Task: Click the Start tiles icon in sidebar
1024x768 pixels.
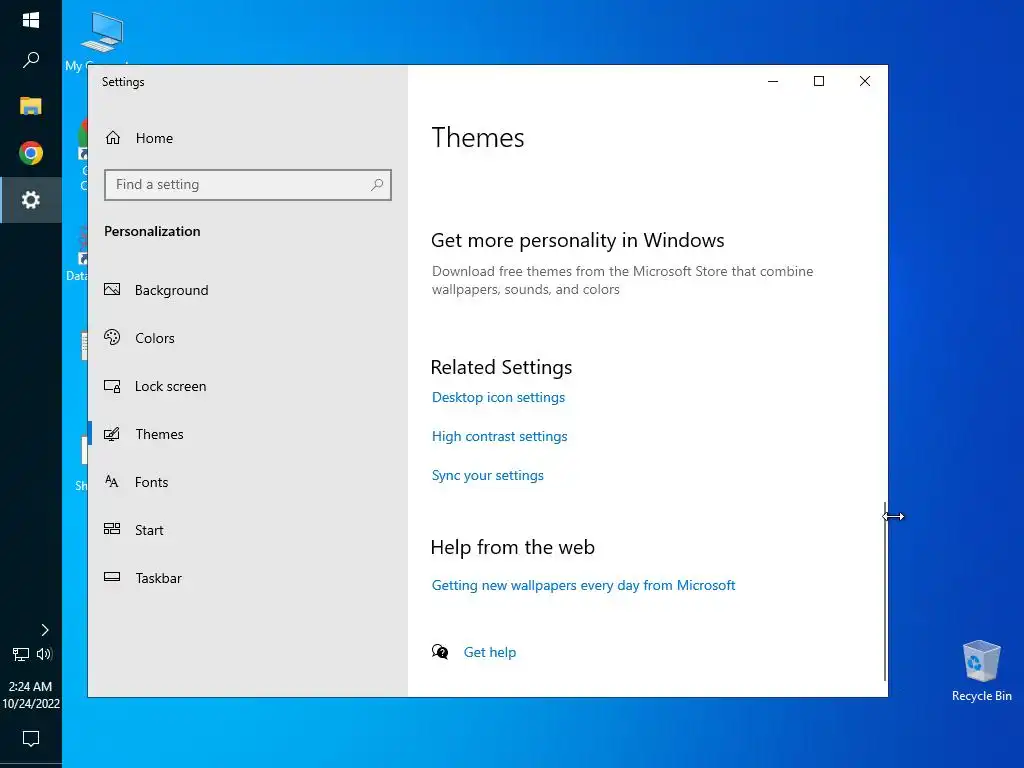Action: [x=112, y=529]
